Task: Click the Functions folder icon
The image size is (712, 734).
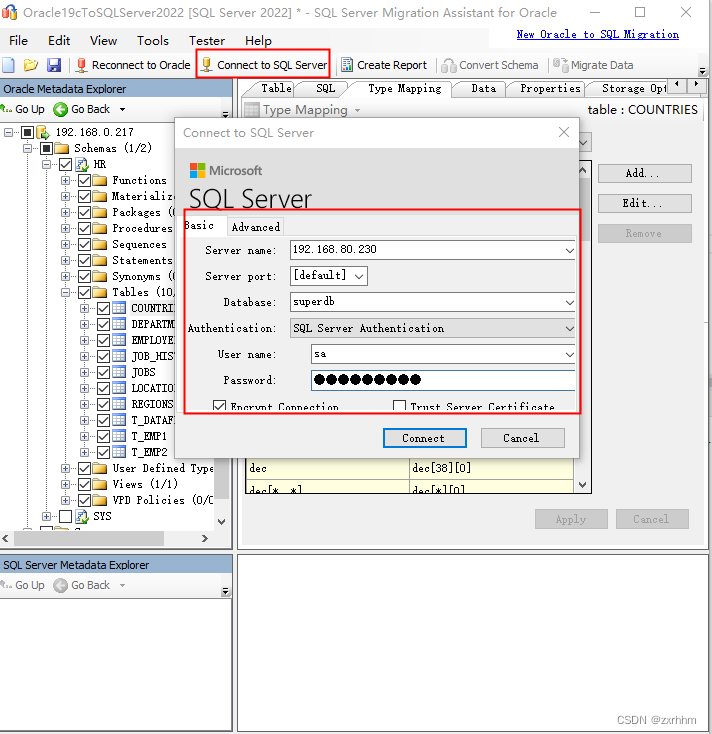Action: 99,180
